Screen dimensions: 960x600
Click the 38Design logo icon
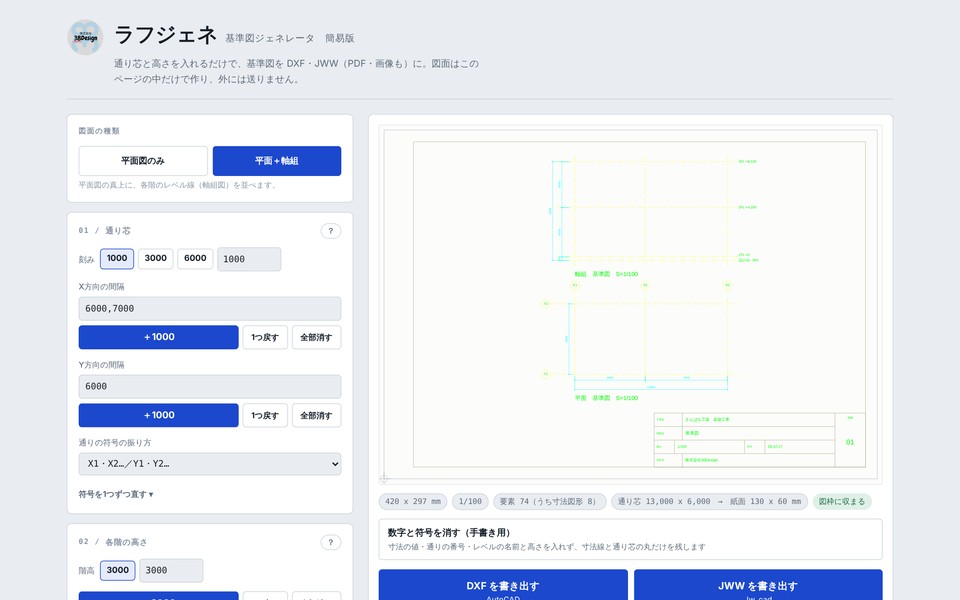point(85,37)
